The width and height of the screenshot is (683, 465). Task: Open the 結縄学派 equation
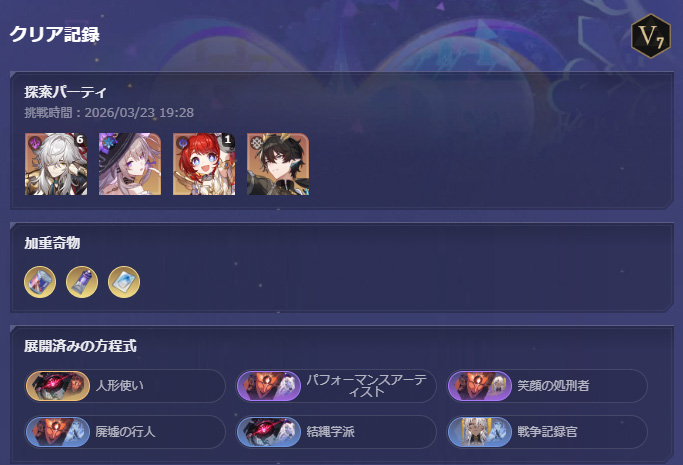(x=336, y=432)
